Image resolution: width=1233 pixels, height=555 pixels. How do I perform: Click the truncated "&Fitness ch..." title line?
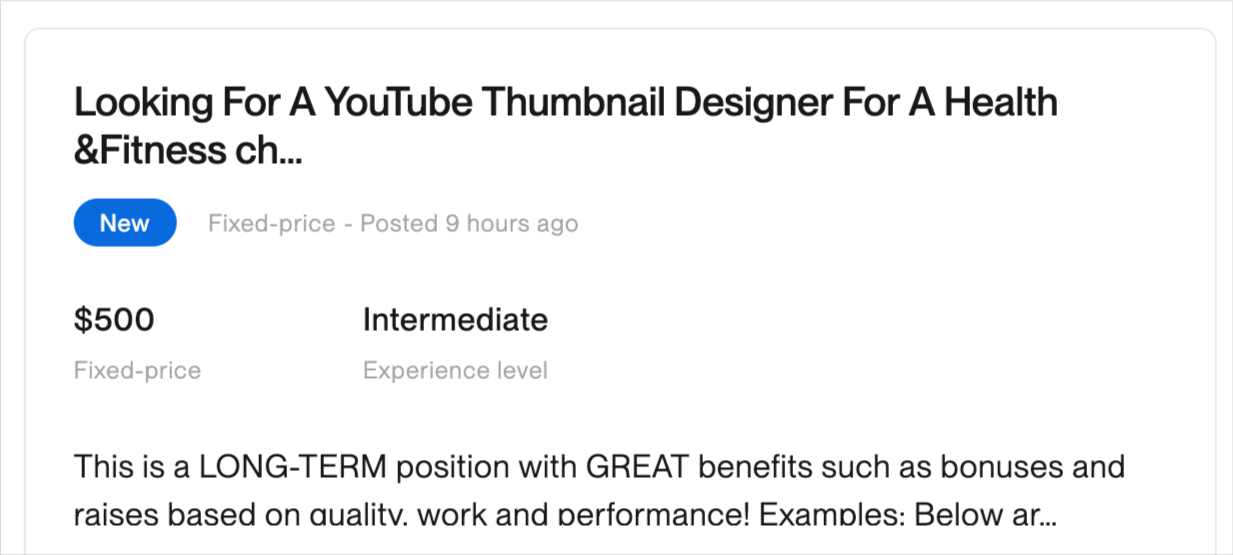[x=187, y=150]
